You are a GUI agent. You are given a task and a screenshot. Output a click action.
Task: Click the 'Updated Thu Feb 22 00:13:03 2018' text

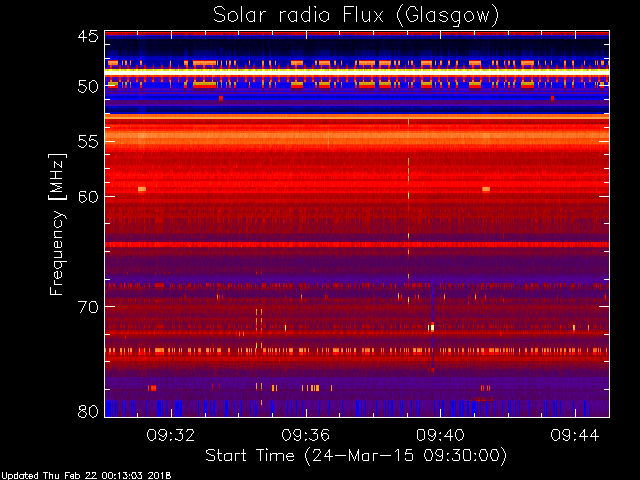tap(86, 476)
